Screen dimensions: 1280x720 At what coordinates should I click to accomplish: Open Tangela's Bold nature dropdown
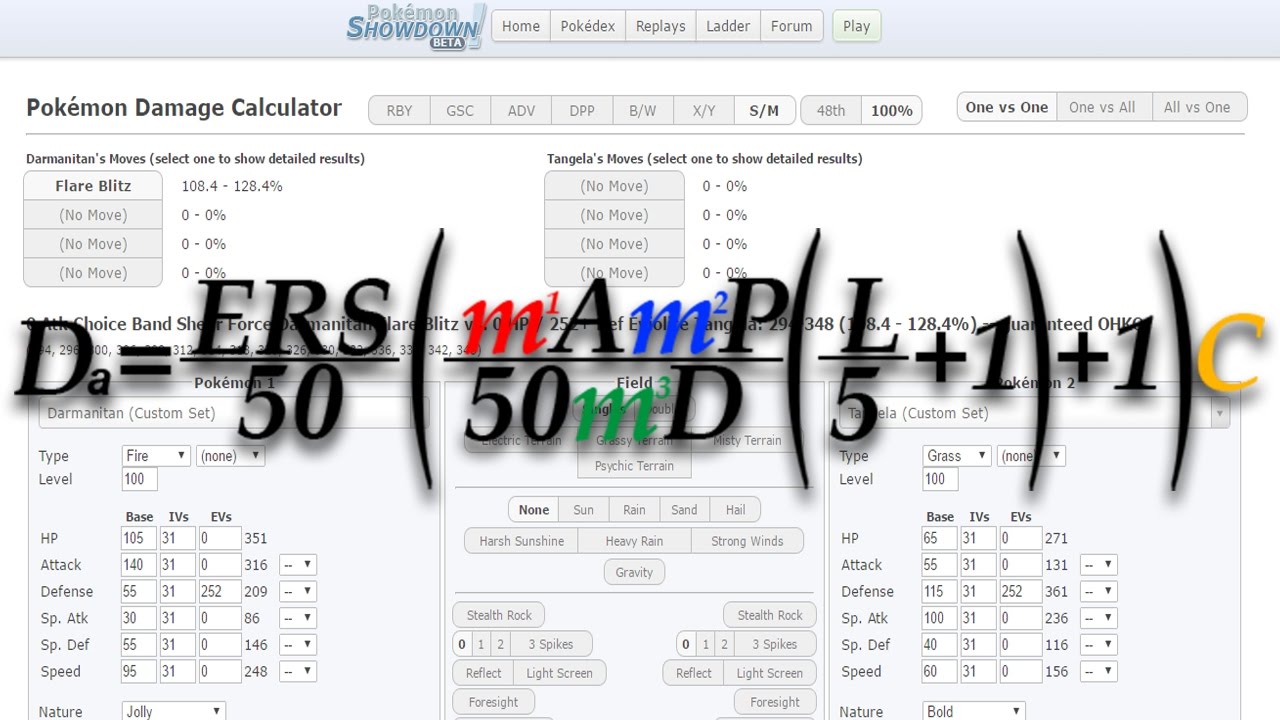(975, 712)
